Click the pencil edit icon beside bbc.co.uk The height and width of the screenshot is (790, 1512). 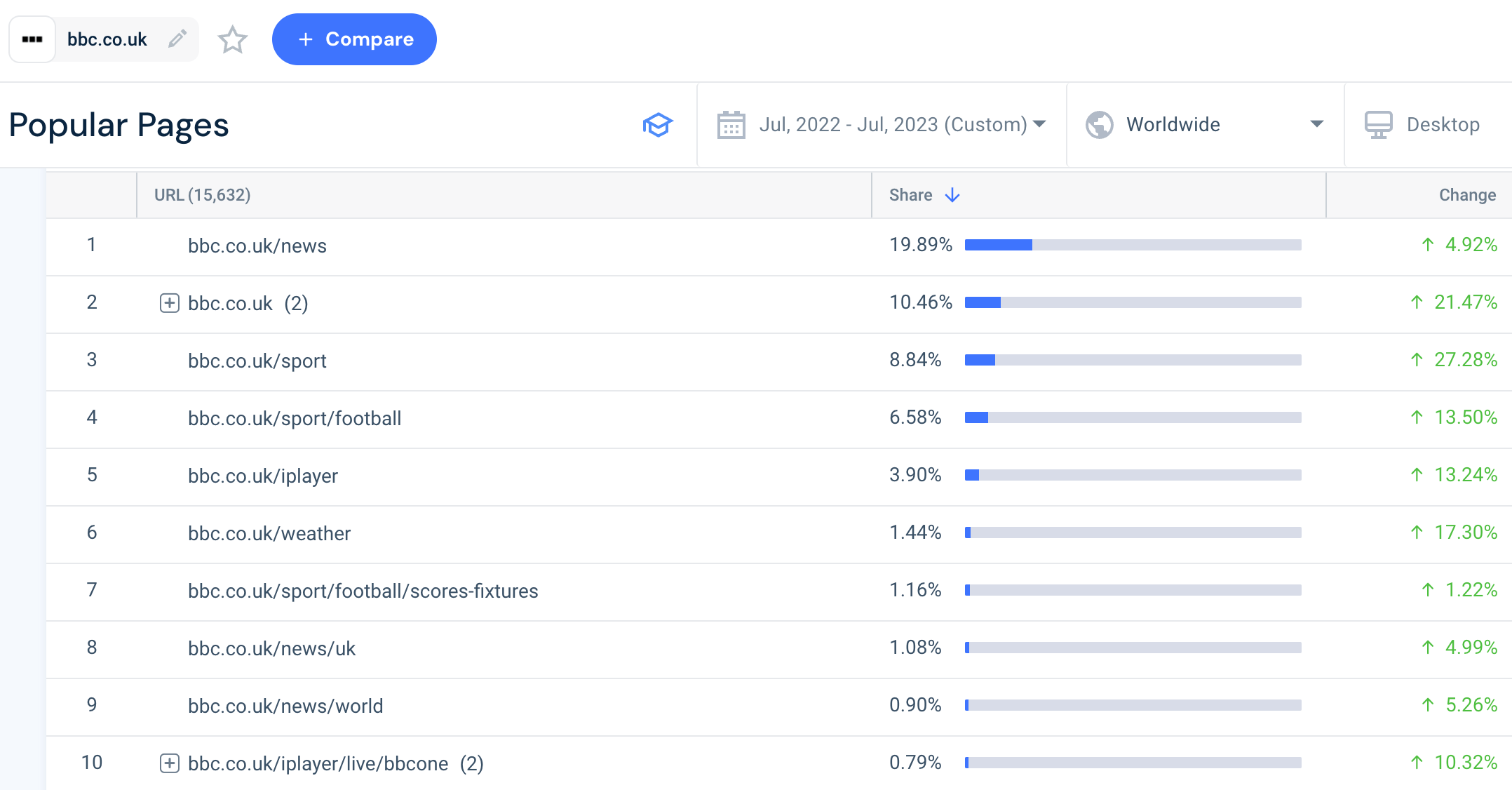[x=177, y=39]
